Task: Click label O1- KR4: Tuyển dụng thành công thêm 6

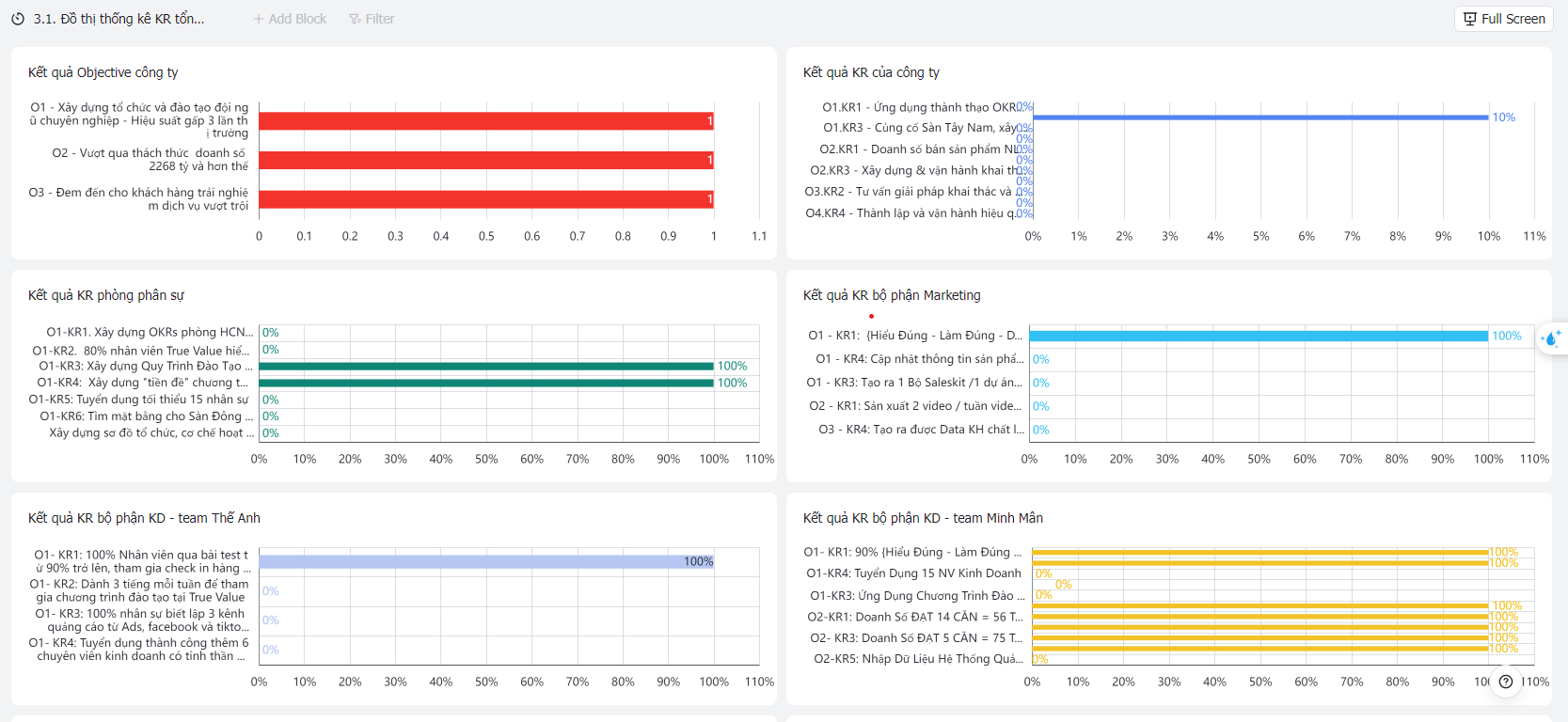Action: 139,650
